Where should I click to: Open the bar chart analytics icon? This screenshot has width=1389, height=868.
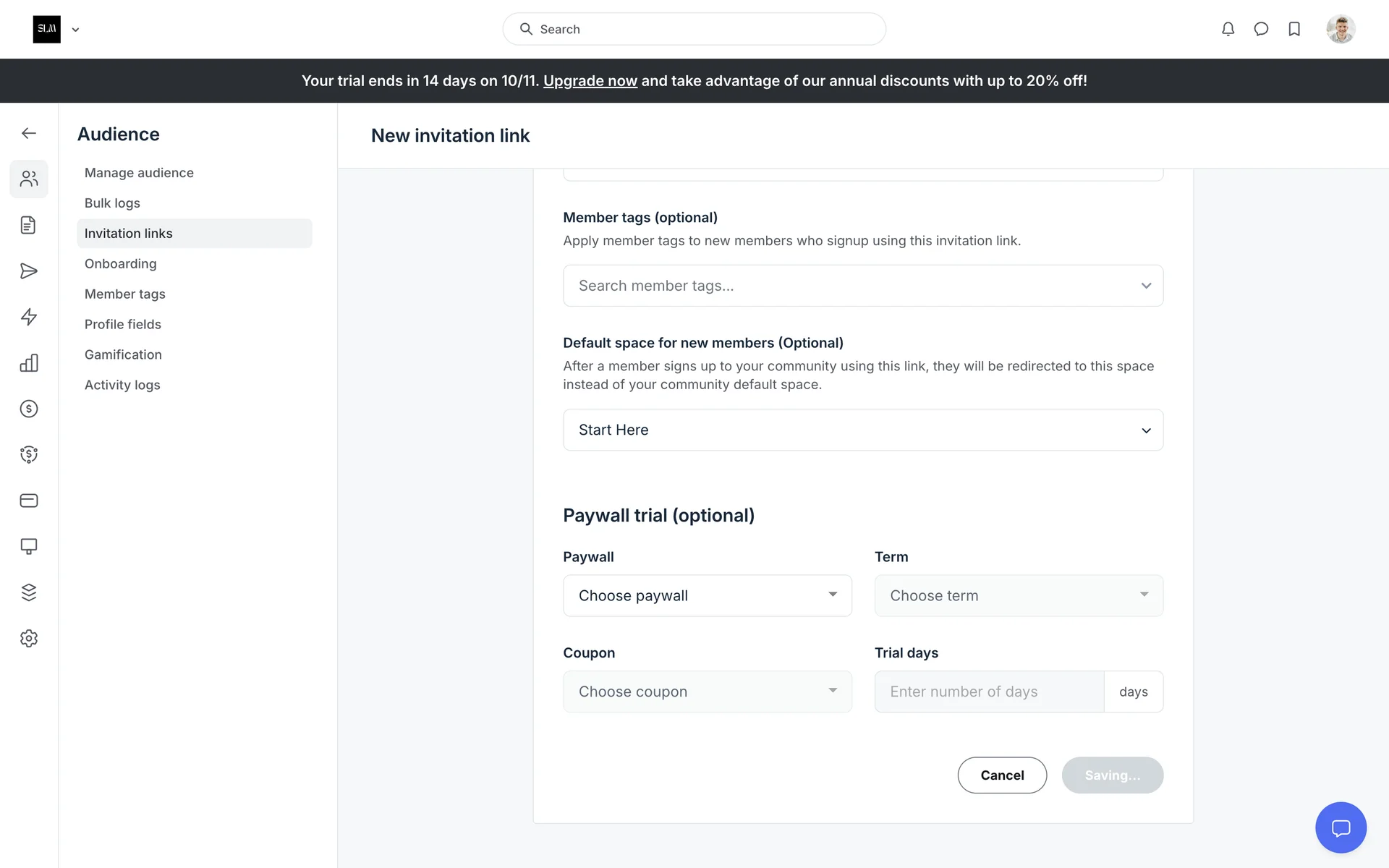tap(29, 363)
